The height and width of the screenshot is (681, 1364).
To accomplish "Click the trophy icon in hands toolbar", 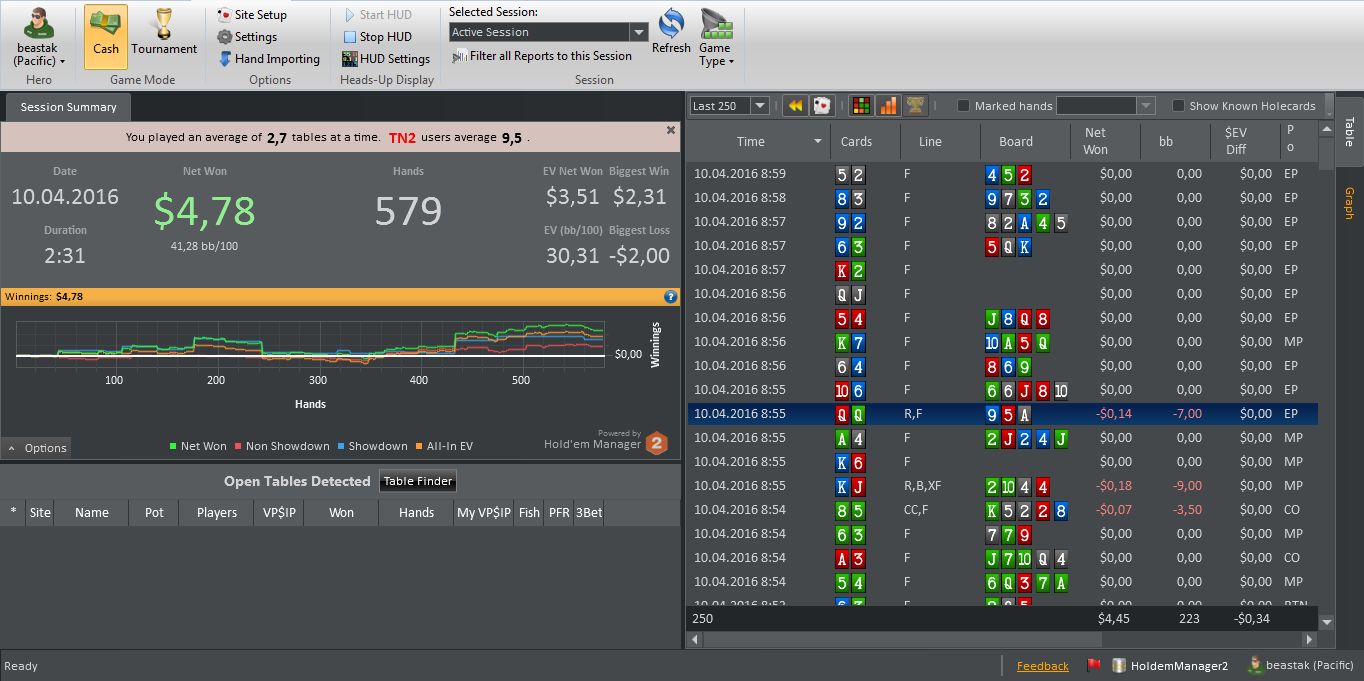I will point(915,106).
